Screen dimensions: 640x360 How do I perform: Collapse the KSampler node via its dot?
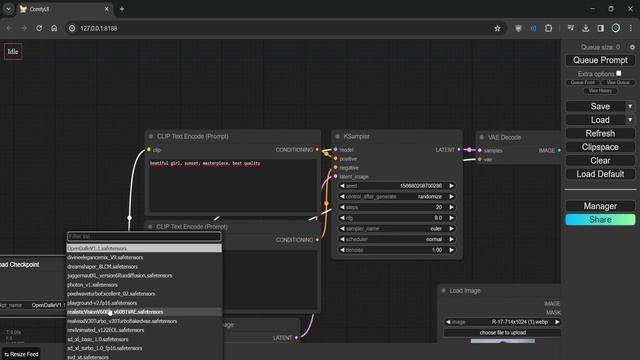click(338, 136)
